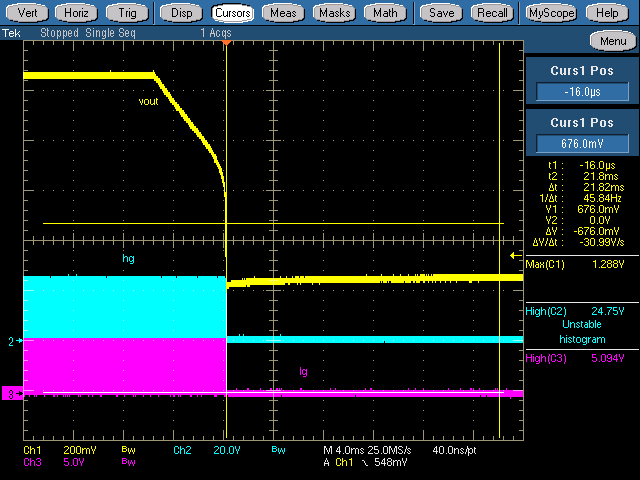Select the Curs1 Pos -16.0µs field
Image resolution: width=640 pixels, height=480 pixels.
pos(582,92)
